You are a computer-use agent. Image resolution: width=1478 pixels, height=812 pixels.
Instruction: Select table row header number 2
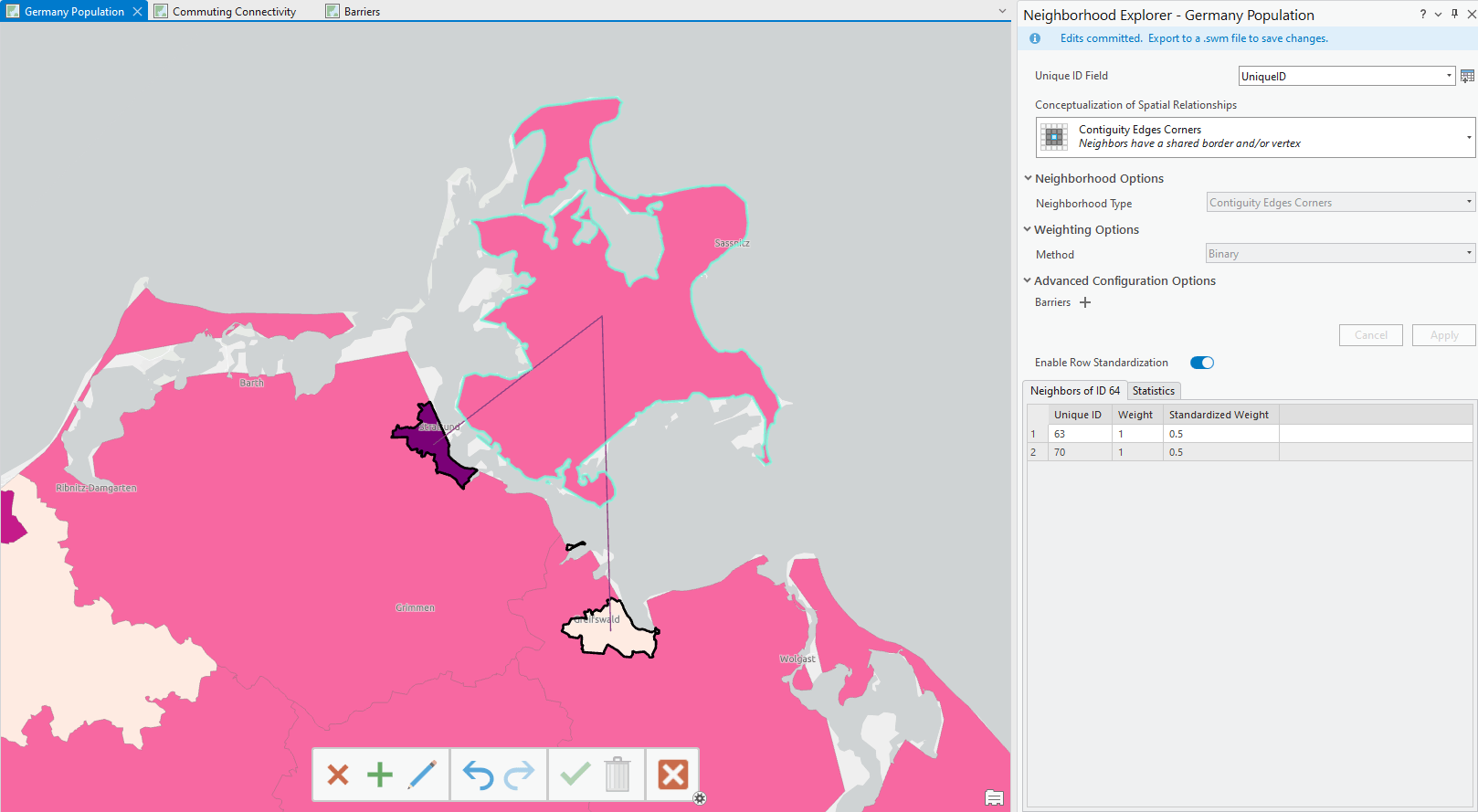point(1037,452)
